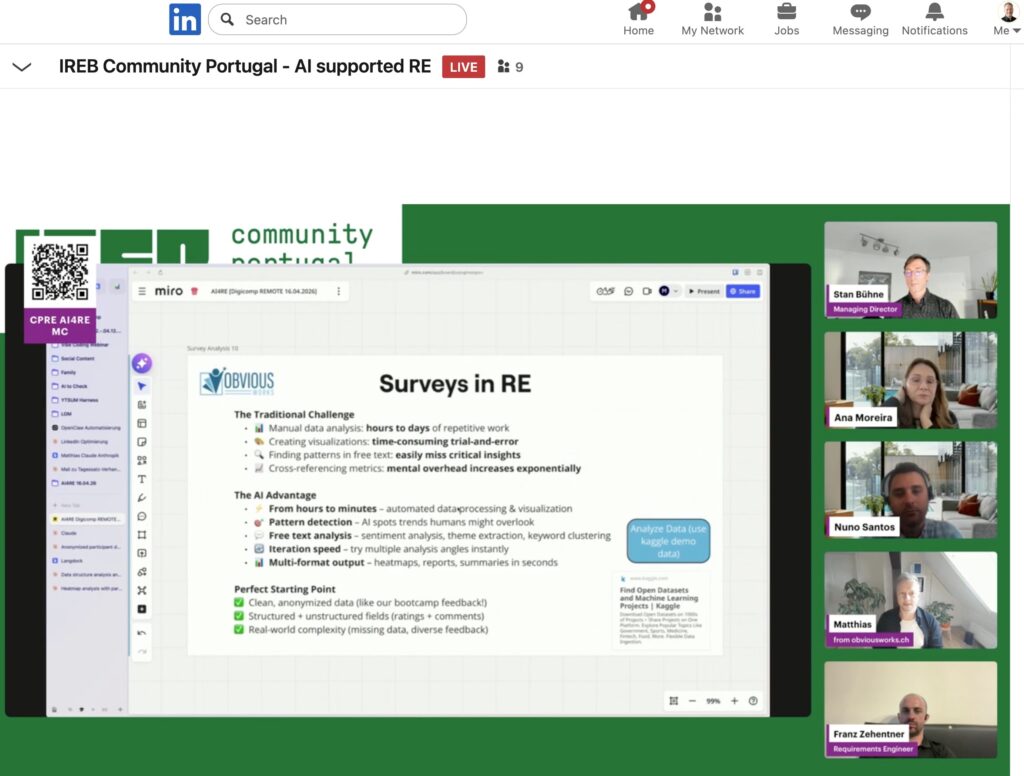Screen dimensions: 1024x776
Task: Click the Miro AI sparkle button
Action: point(142,363)
